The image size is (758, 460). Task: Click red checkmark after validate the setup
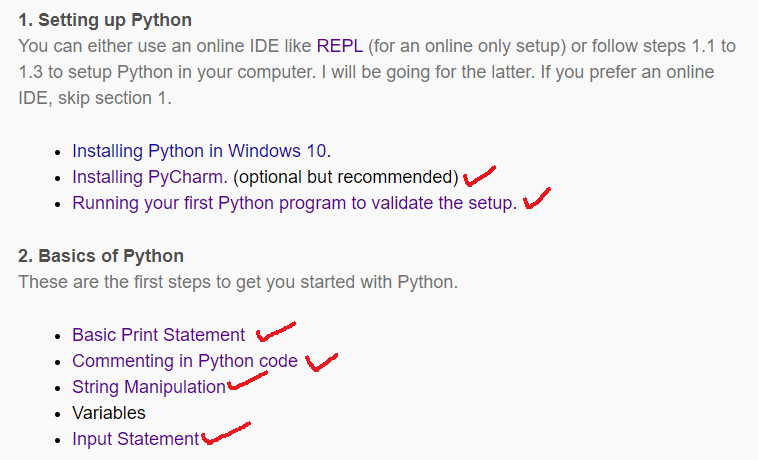537,199
